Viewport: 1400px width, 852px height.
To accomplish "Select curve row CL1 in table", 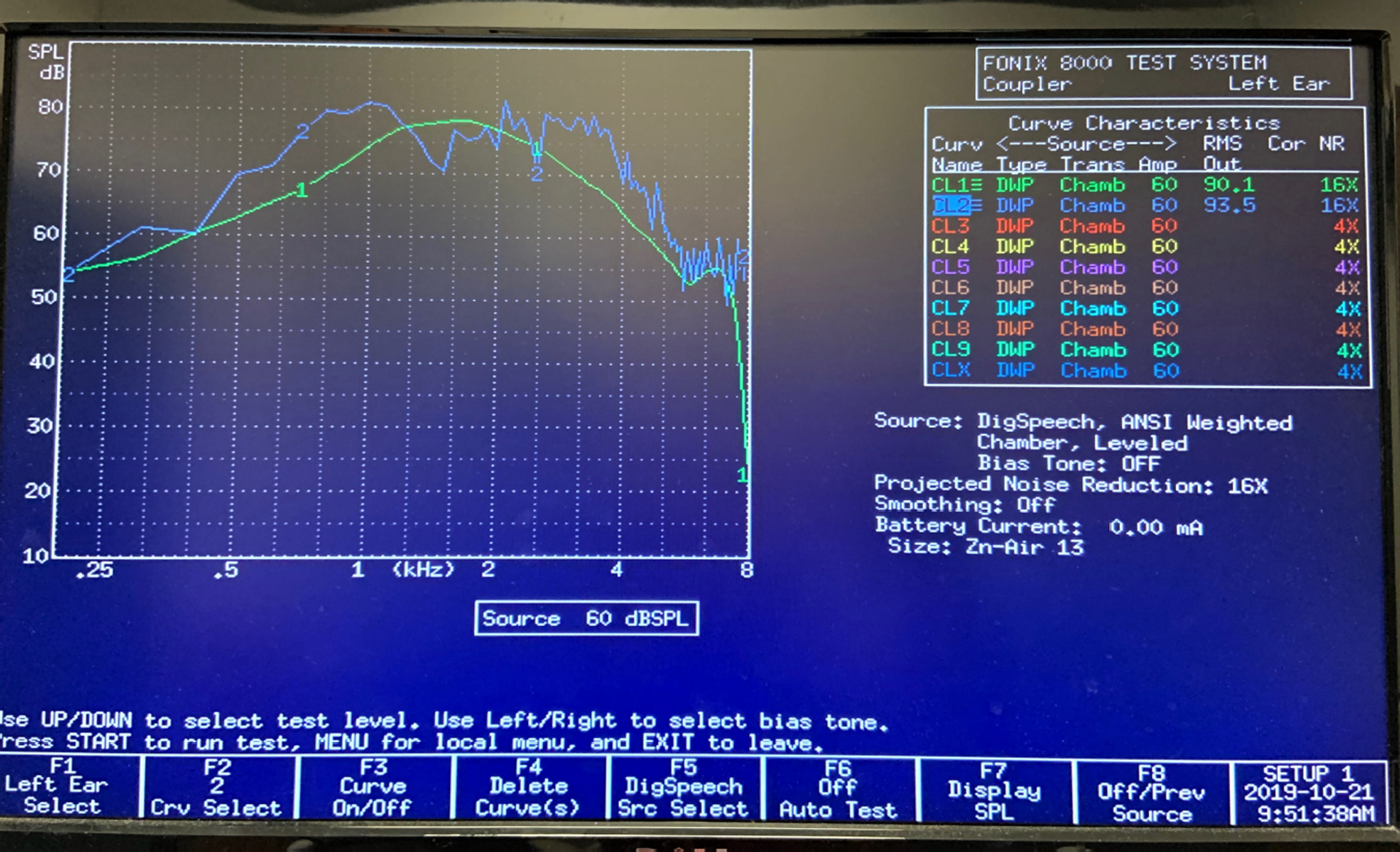I will [1146, 185].
